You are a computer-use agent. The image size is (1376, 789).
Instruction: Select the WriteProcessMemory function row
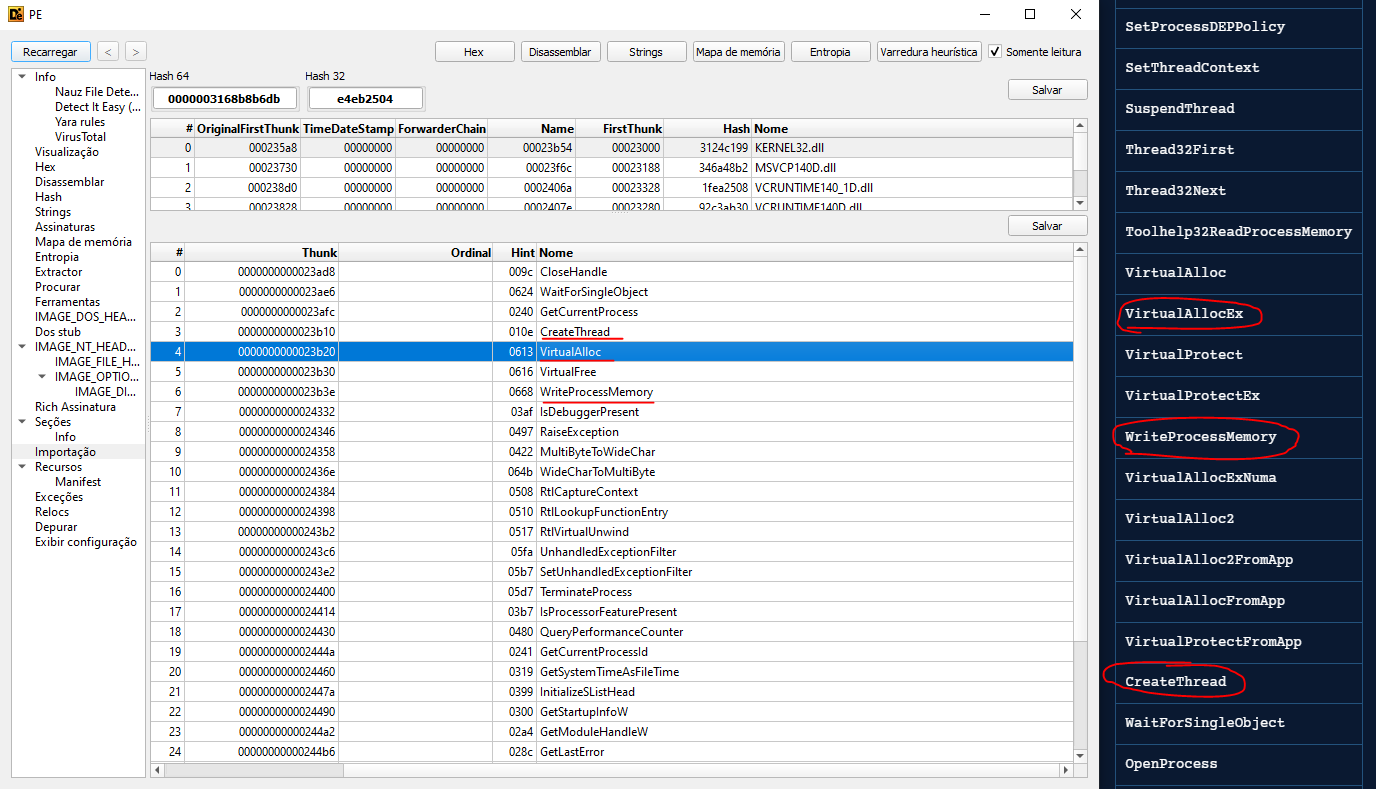click(596, 392)
